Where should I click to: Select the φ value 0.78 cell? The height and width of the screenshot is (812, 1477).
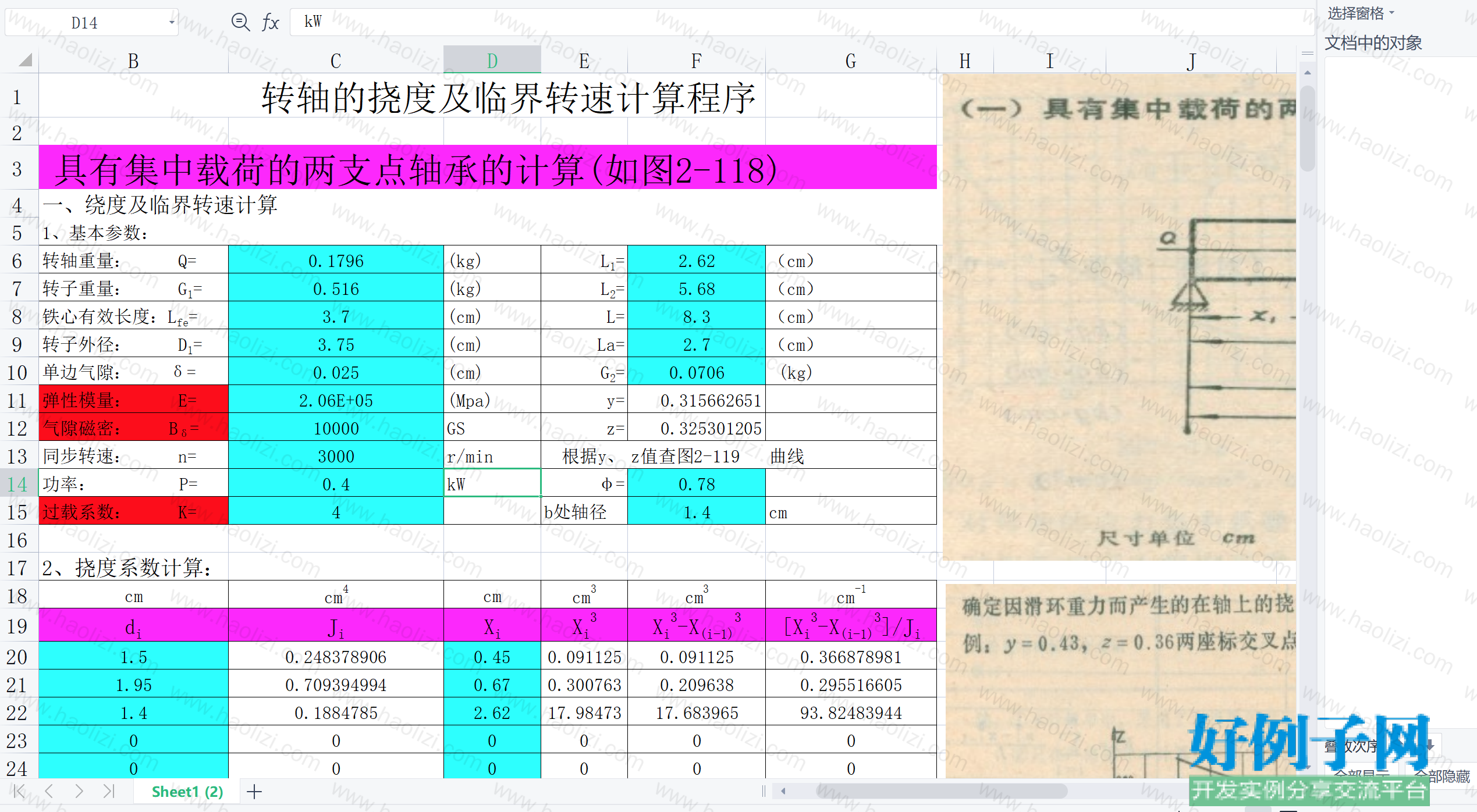click(x=696, y=483)
